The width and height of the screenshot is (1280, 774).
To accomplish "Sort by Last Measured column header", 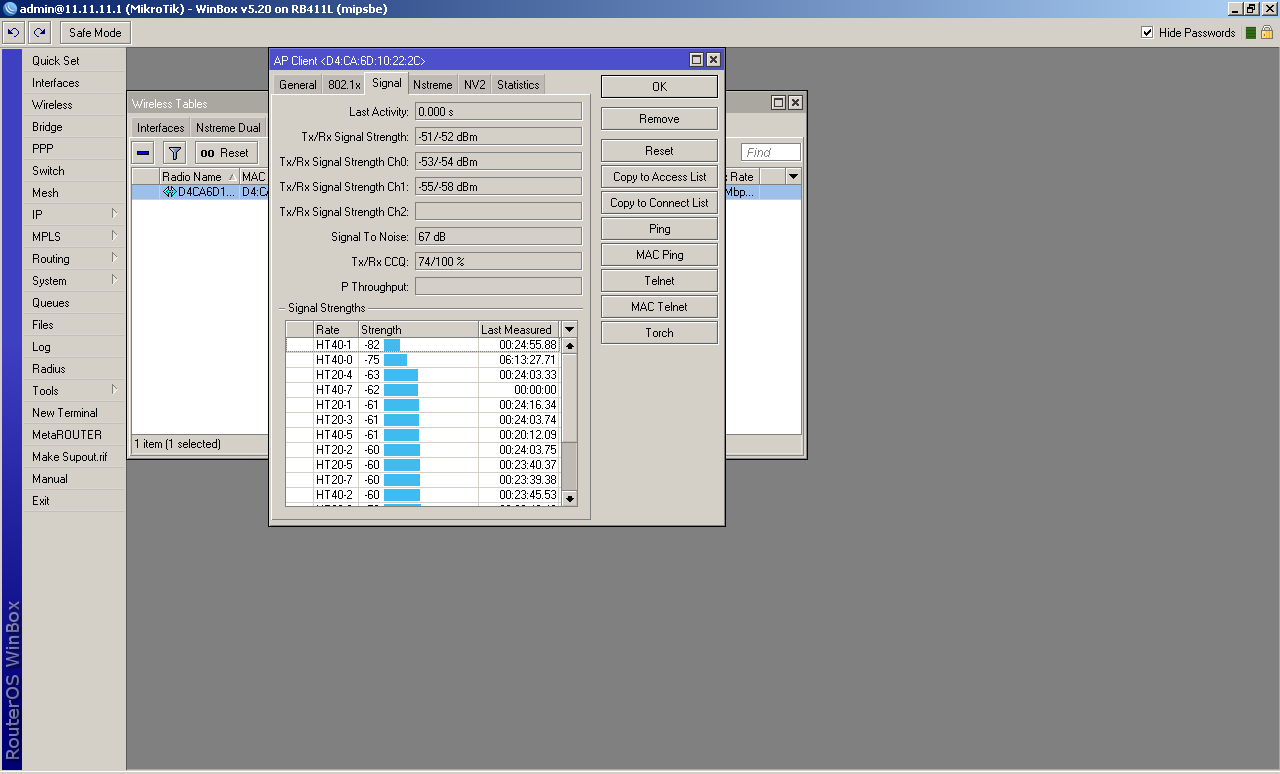I will coord(518,330).
